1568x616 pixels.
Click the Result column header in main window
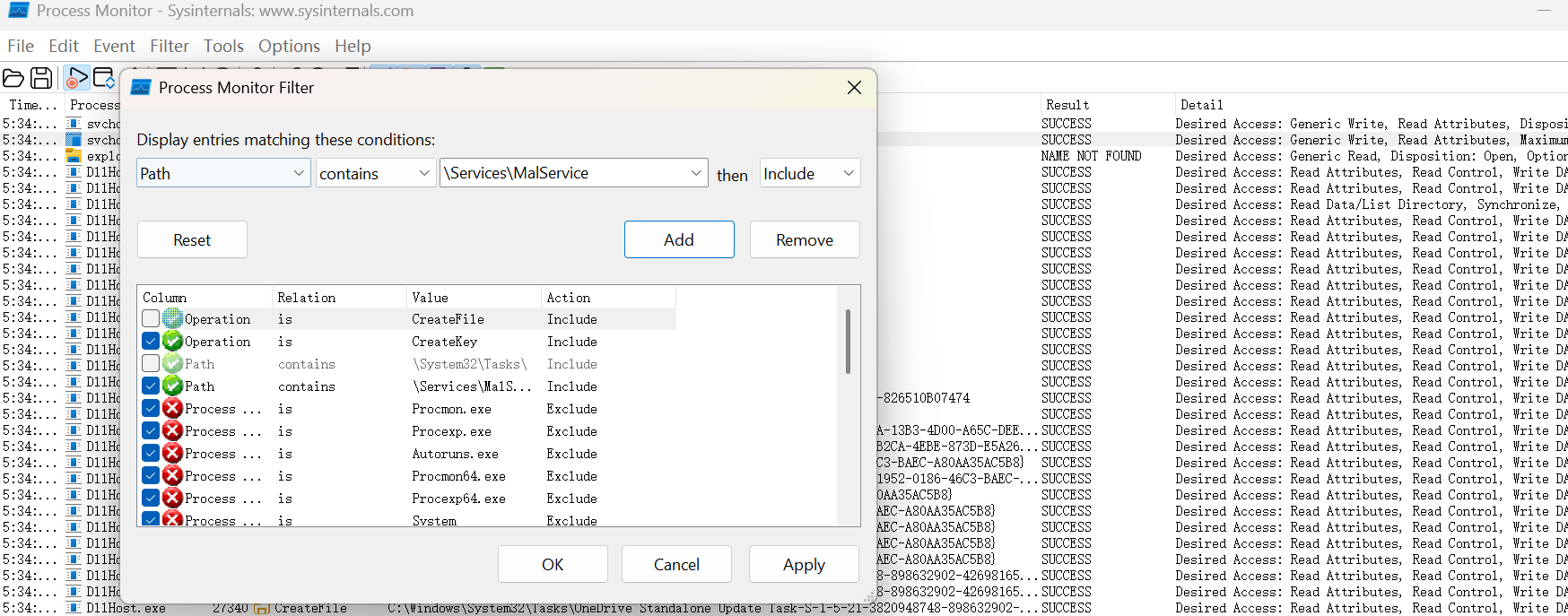point(1106,105)
